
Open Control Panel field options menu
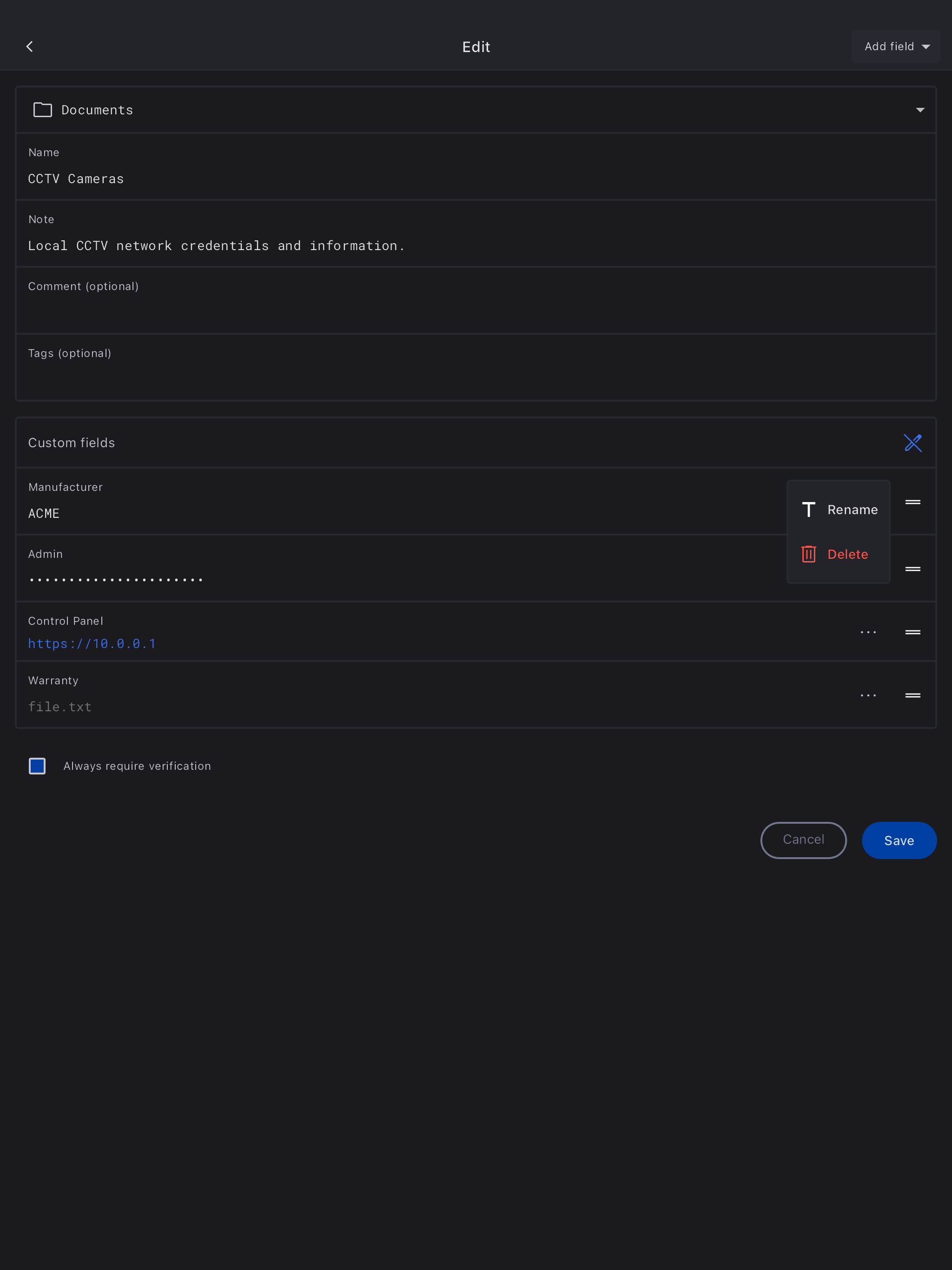click(x=868, y=632)
